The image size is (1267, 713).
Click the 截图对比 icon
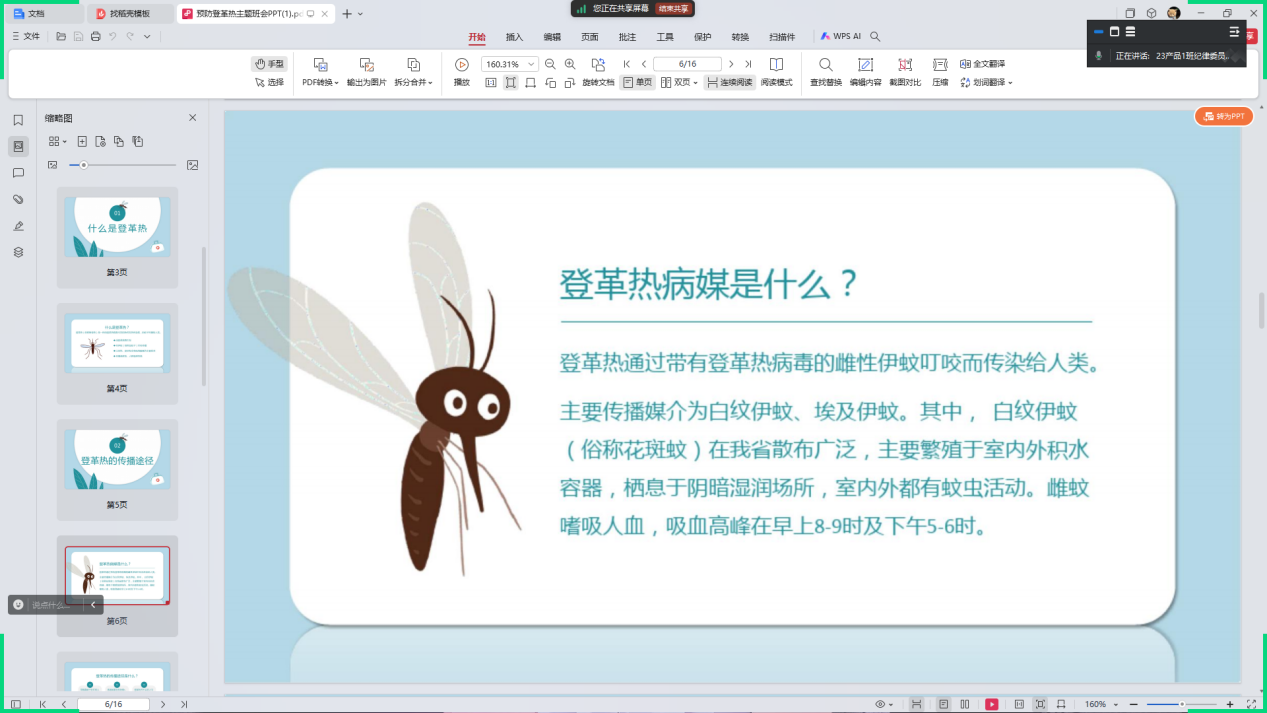click(x=904, y=65)
